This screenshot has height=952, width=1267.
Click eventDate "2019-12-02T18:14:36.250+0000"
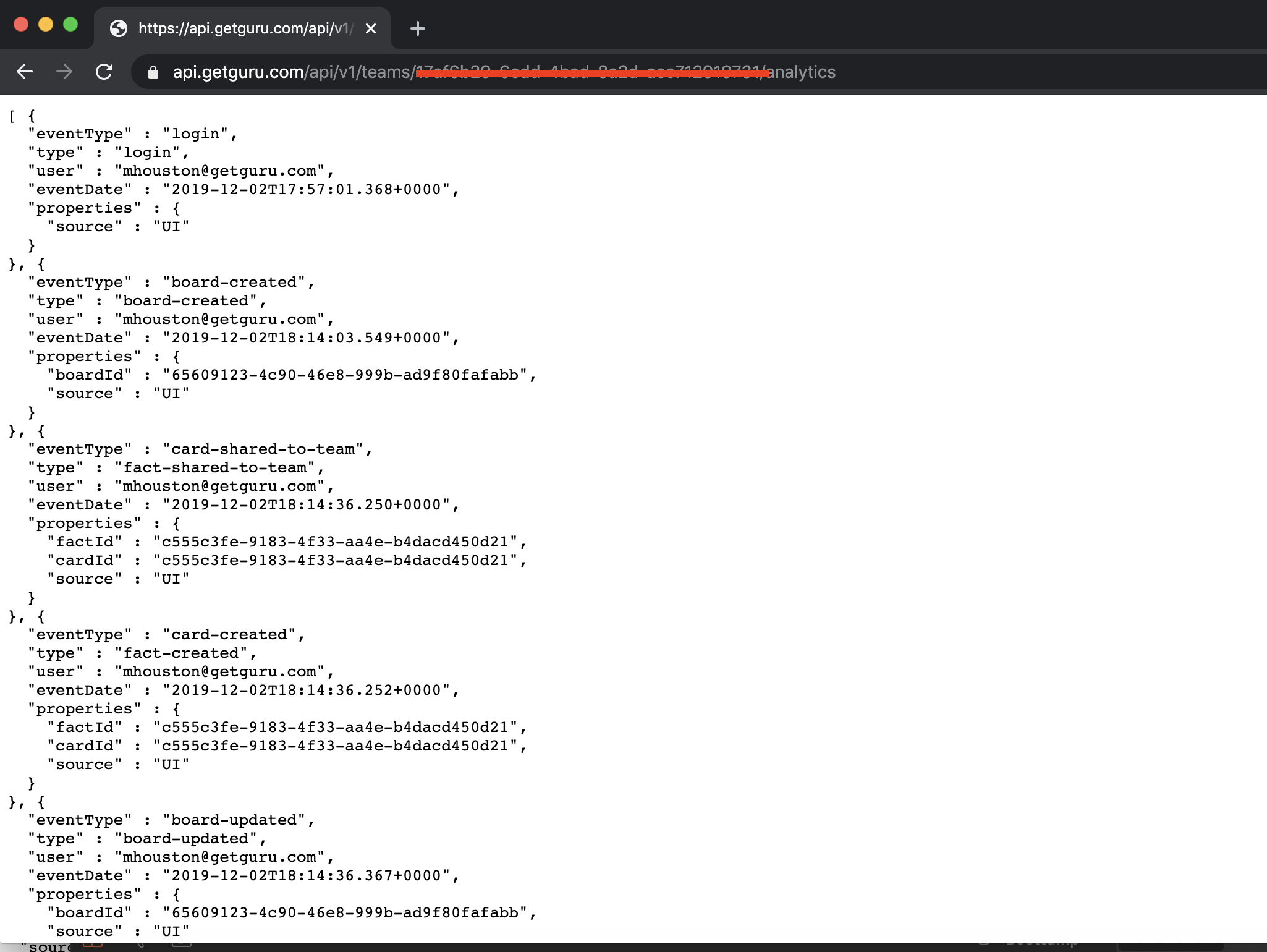coord(307,505)
